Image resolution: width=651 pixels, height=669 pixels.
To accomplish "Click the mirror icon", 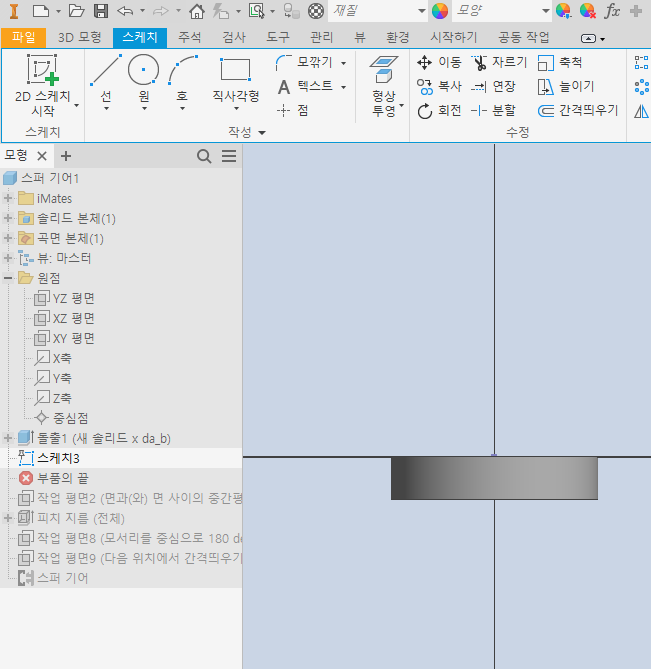I will pyautogui.click(x=642, y=111).
